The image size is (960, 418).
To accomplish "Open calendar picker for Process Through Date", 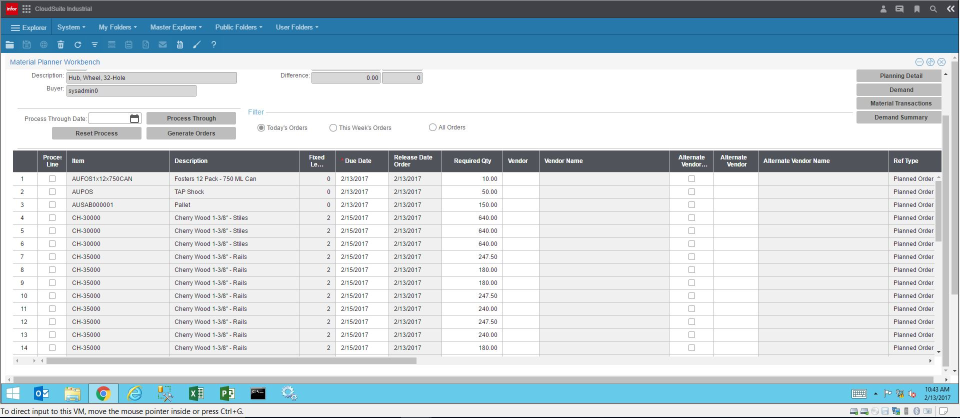I will point(135,118).
